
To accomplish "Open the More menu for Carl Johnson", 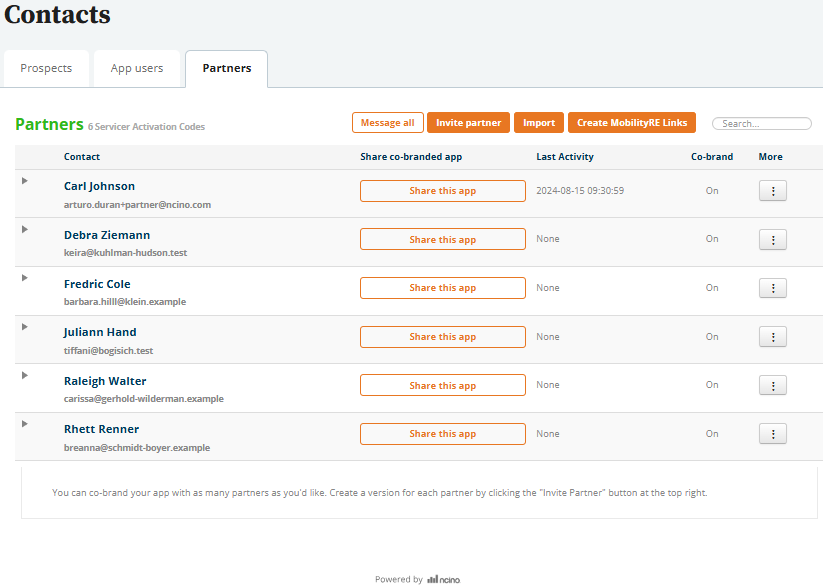I will [x=772, y=191].
